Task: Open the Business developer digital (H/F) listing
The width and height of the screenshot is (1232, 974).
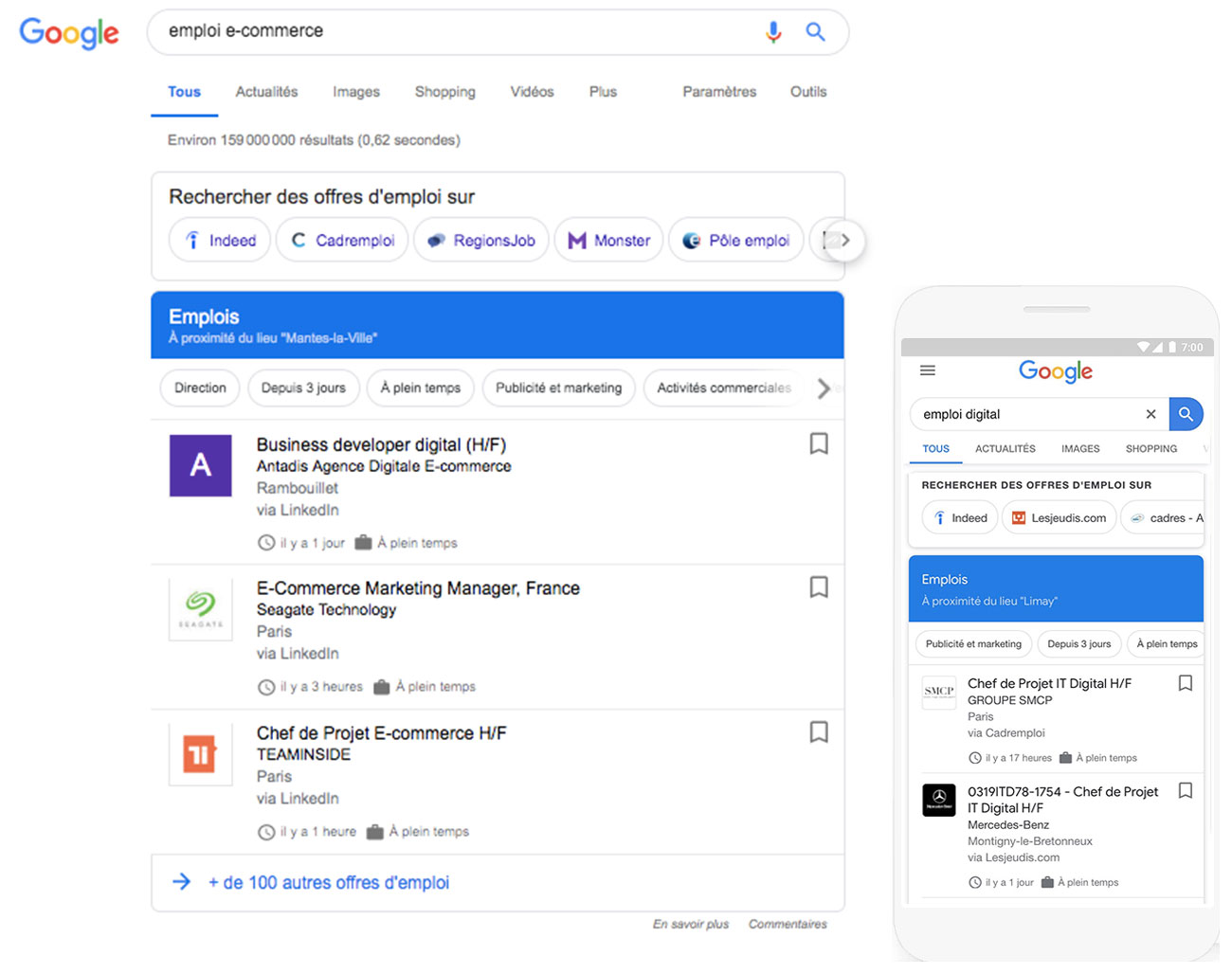Action: point(381,444)
